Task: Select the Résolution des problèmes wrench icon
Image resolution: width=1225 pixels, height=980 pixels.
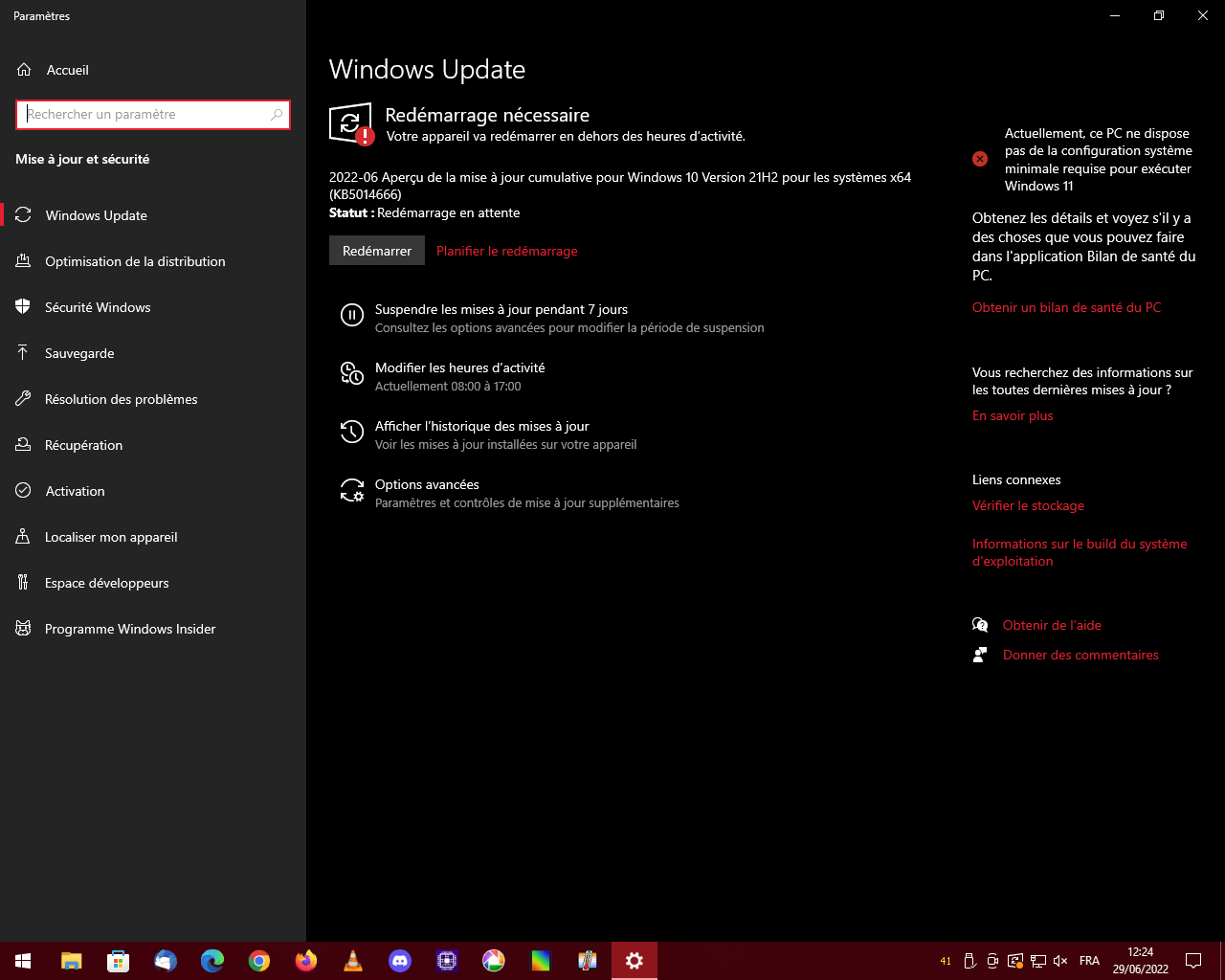Action: (x=23, y=399)
